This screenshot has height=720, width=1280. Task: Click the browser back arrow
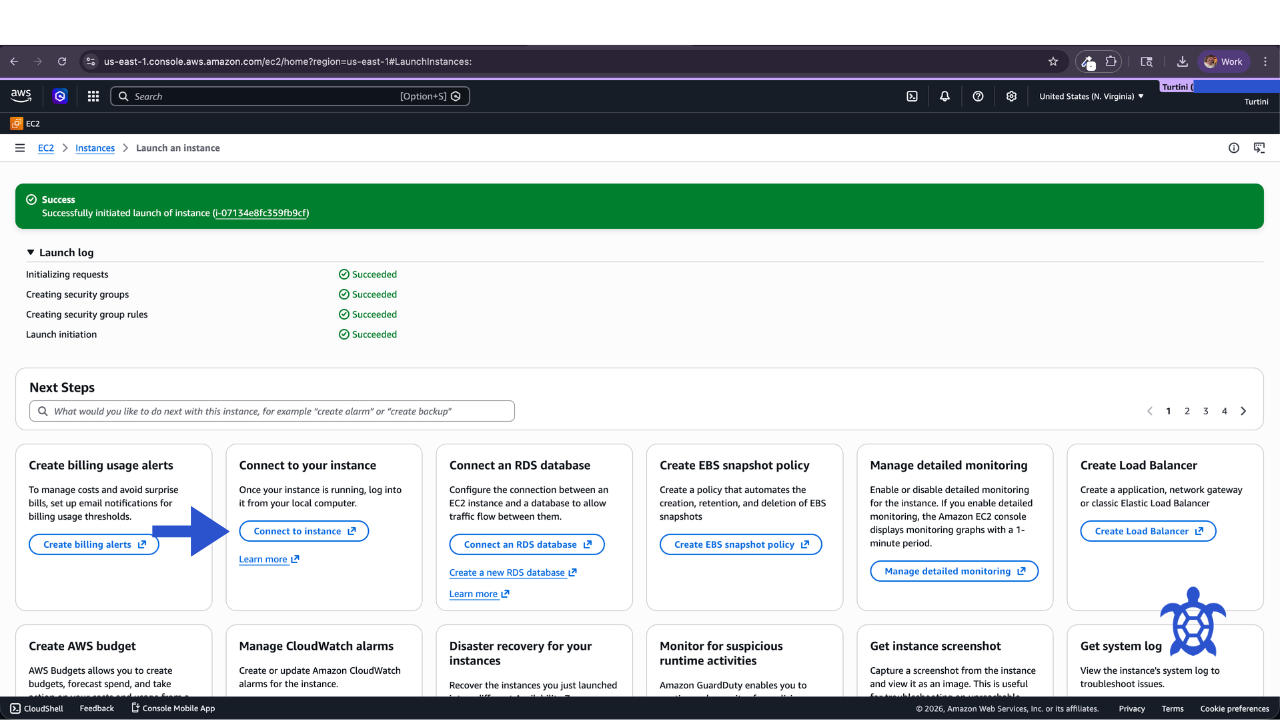click(x=14, y=61)
